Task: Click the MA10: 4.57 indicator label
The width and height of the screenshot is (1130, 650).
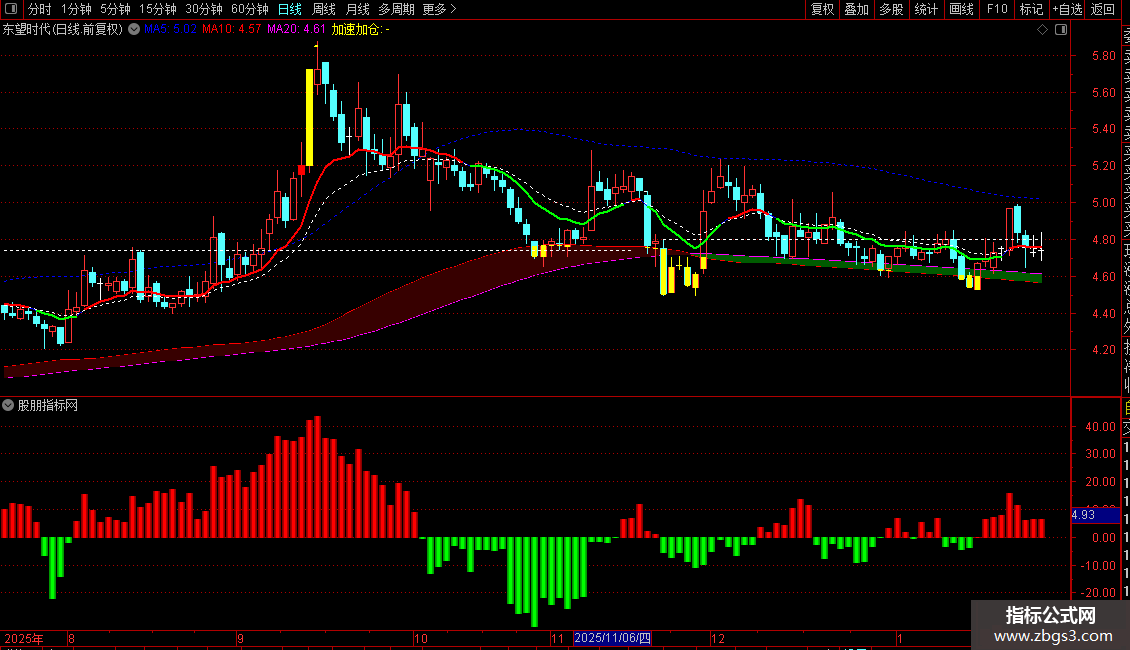Action: point(231,30)
